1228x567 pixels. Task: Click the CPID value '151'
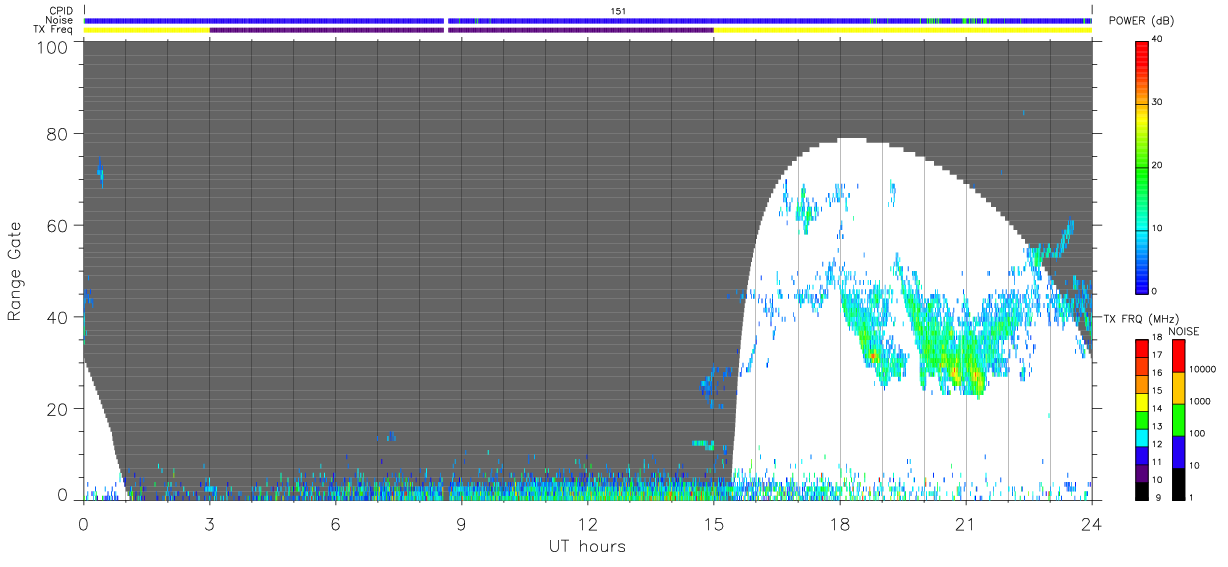coord(617,10)
